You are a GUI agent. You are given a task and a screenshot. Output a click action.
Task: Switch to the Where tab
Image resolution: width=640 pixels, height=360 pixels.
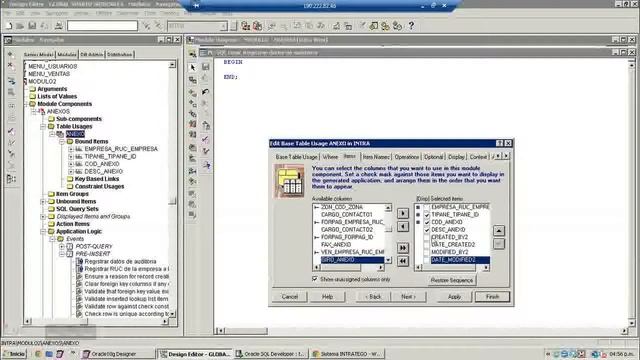(x=330, y=157)
